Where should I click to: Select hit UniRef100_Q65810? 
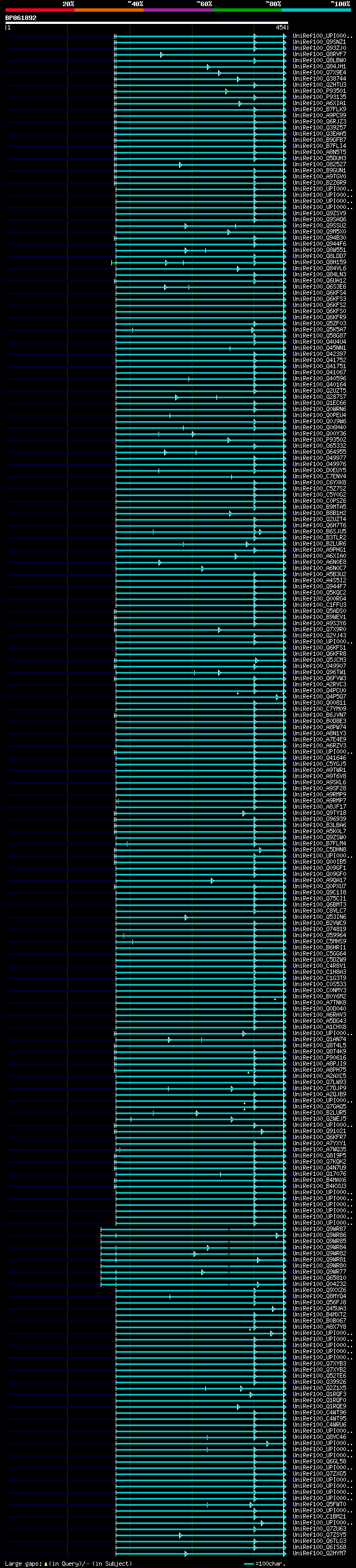pos(319,1278)
